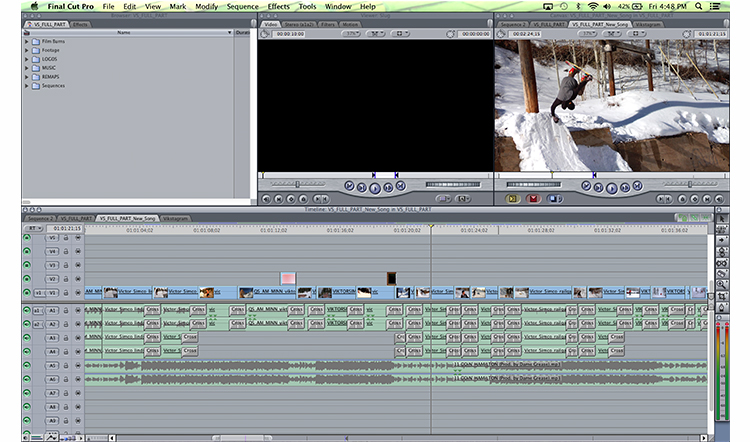Click the timeline current timecode field
Viewport: 750px width, 442px height.
(x=66, y=228)
